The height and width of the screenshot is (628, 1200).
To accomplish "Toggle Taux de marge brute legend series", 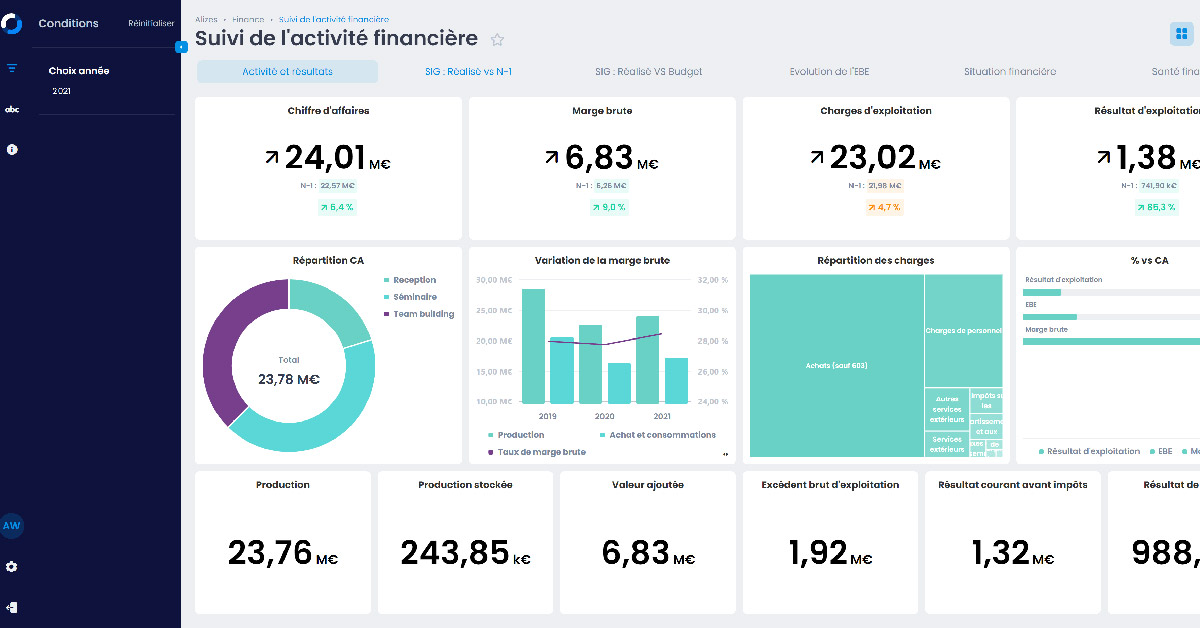I will click(536, 452).
